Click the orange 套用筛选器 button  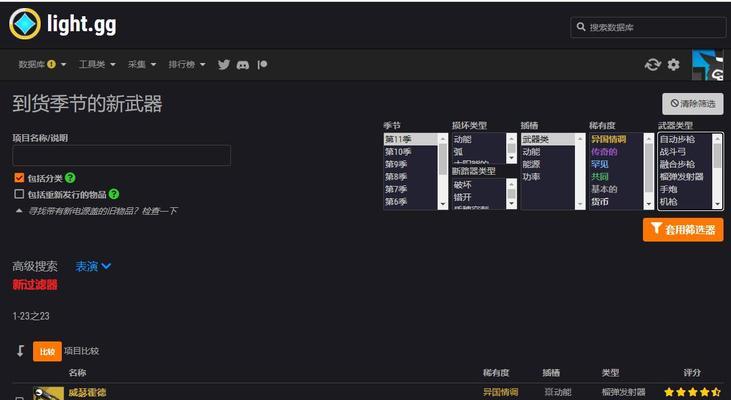coord(683,230)
